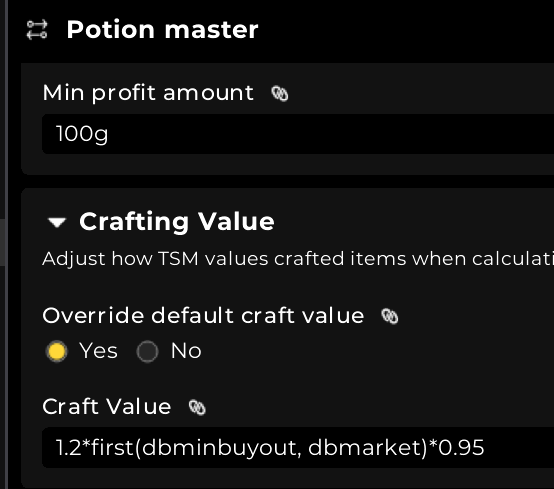
Task: Click the Adjust how TSM values description text
Action: 298,259
